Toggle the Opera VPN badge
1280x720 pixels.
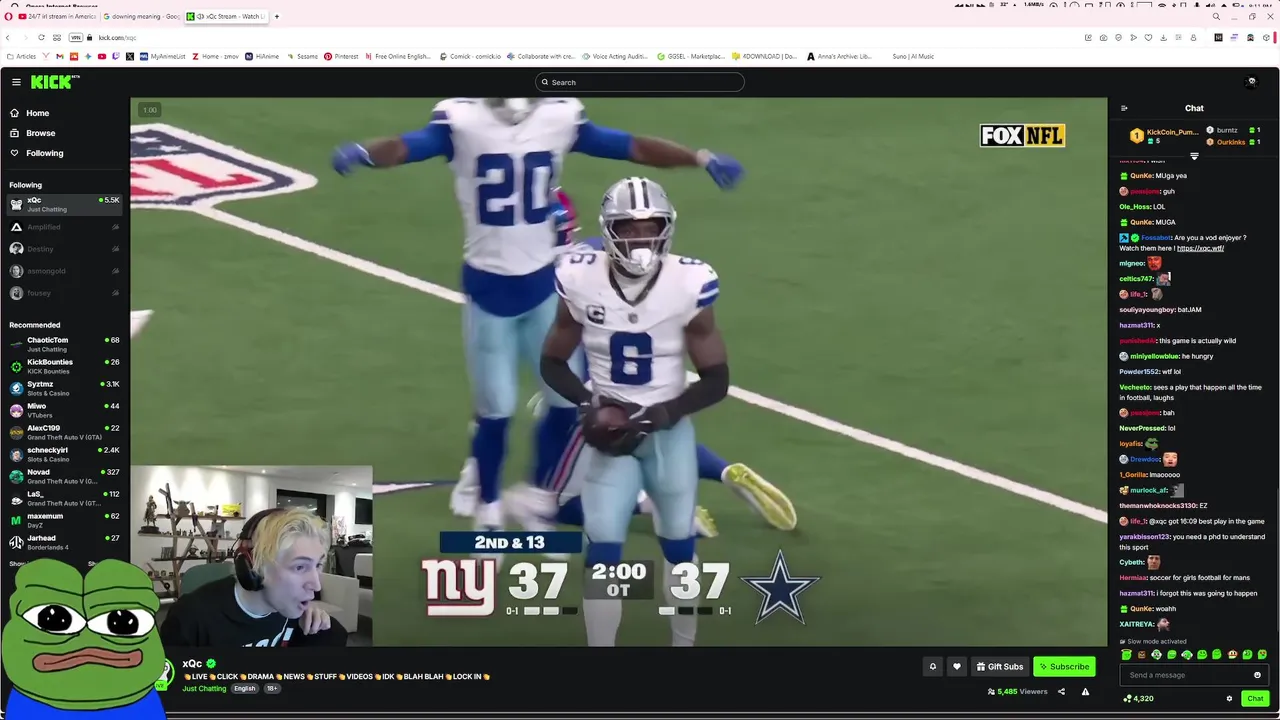75,37
